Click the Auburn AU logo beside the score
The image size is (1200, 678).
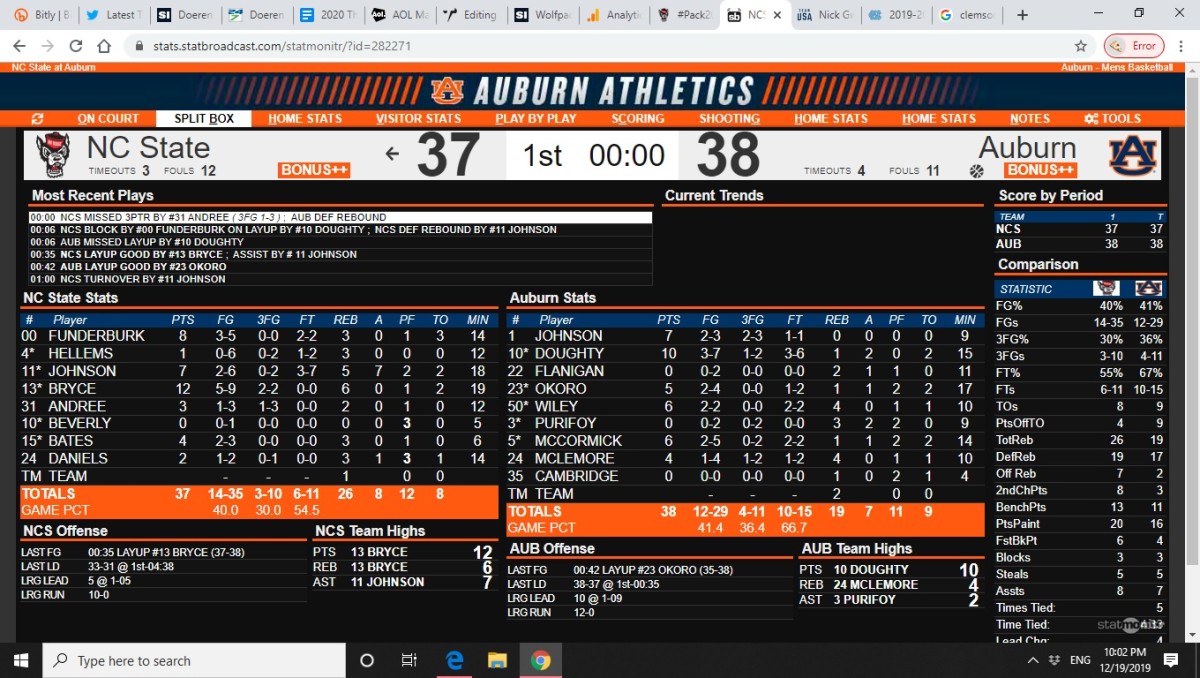1132,155
